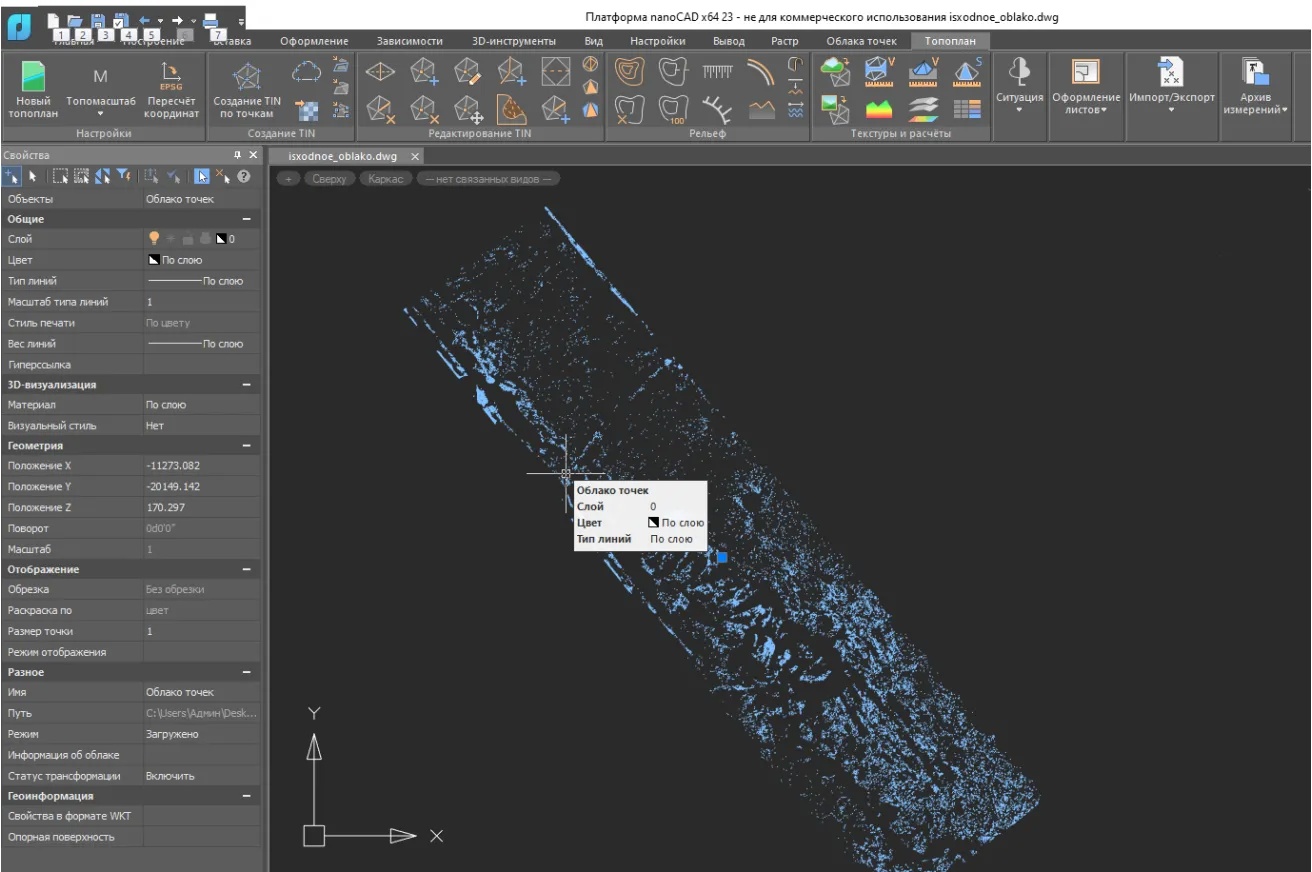The image size is (1312, 872).
Task: Click the slope hatch marks icon in Рельеф
Action: (x=717, y=72)
